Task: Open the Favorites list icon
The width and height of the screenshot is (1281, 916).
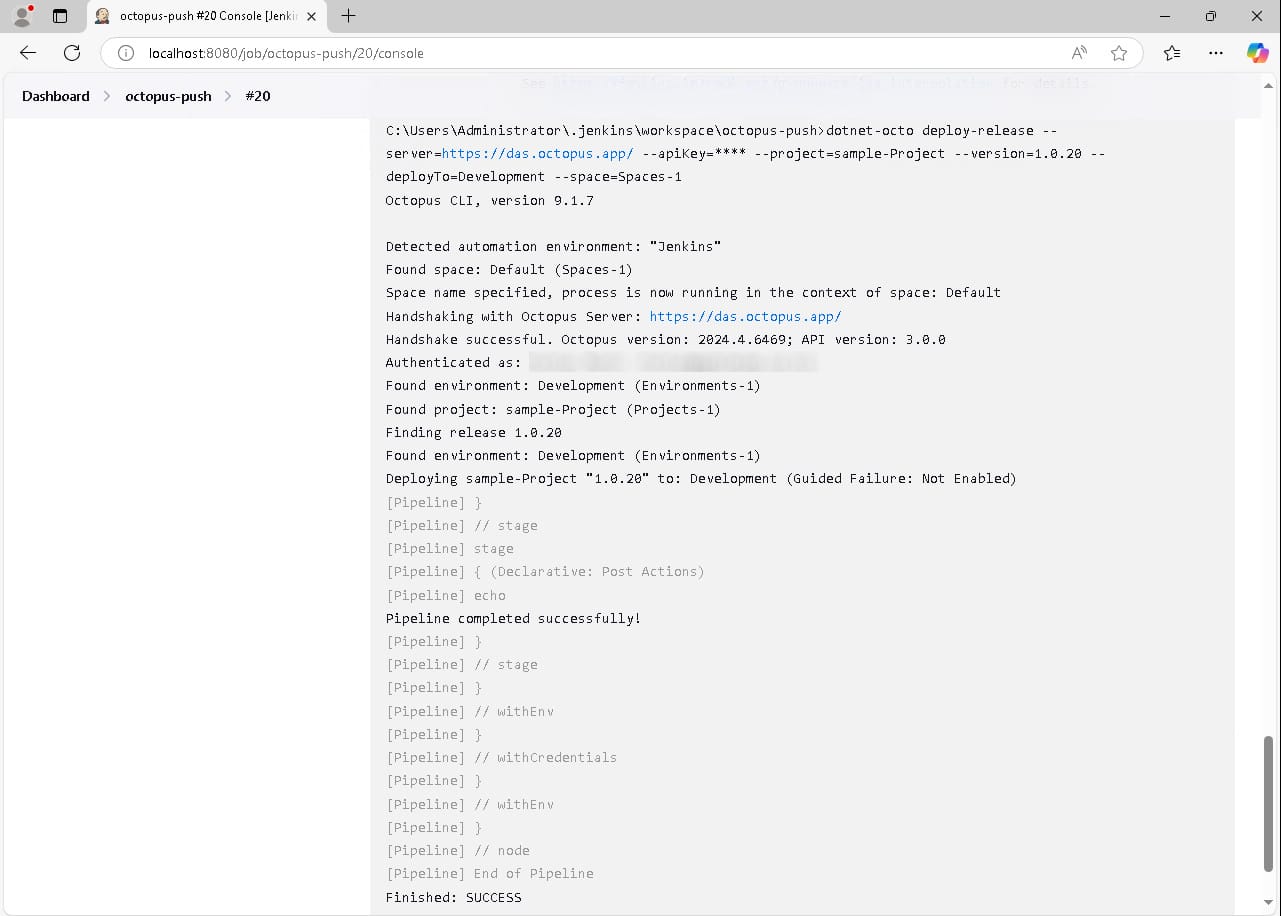Action: pyautogui.click(x=1172, y=53)
